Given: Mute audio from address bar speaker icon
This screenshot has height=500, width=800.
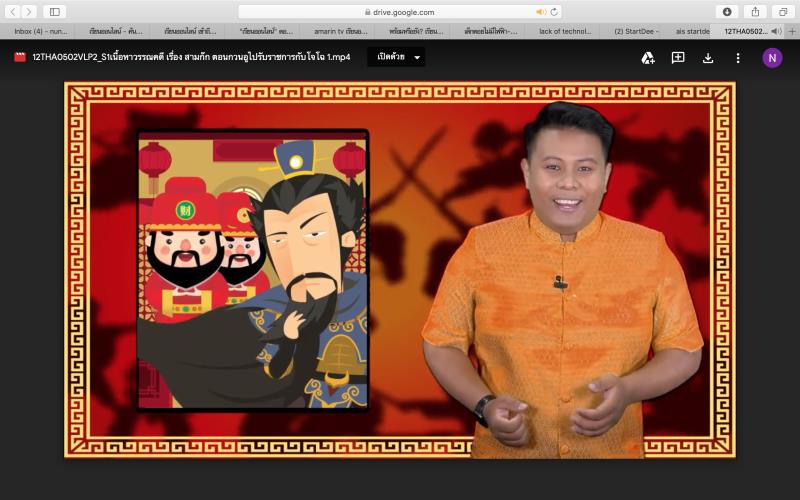Looking at the screenshot, I should click(x=541, y=12).
